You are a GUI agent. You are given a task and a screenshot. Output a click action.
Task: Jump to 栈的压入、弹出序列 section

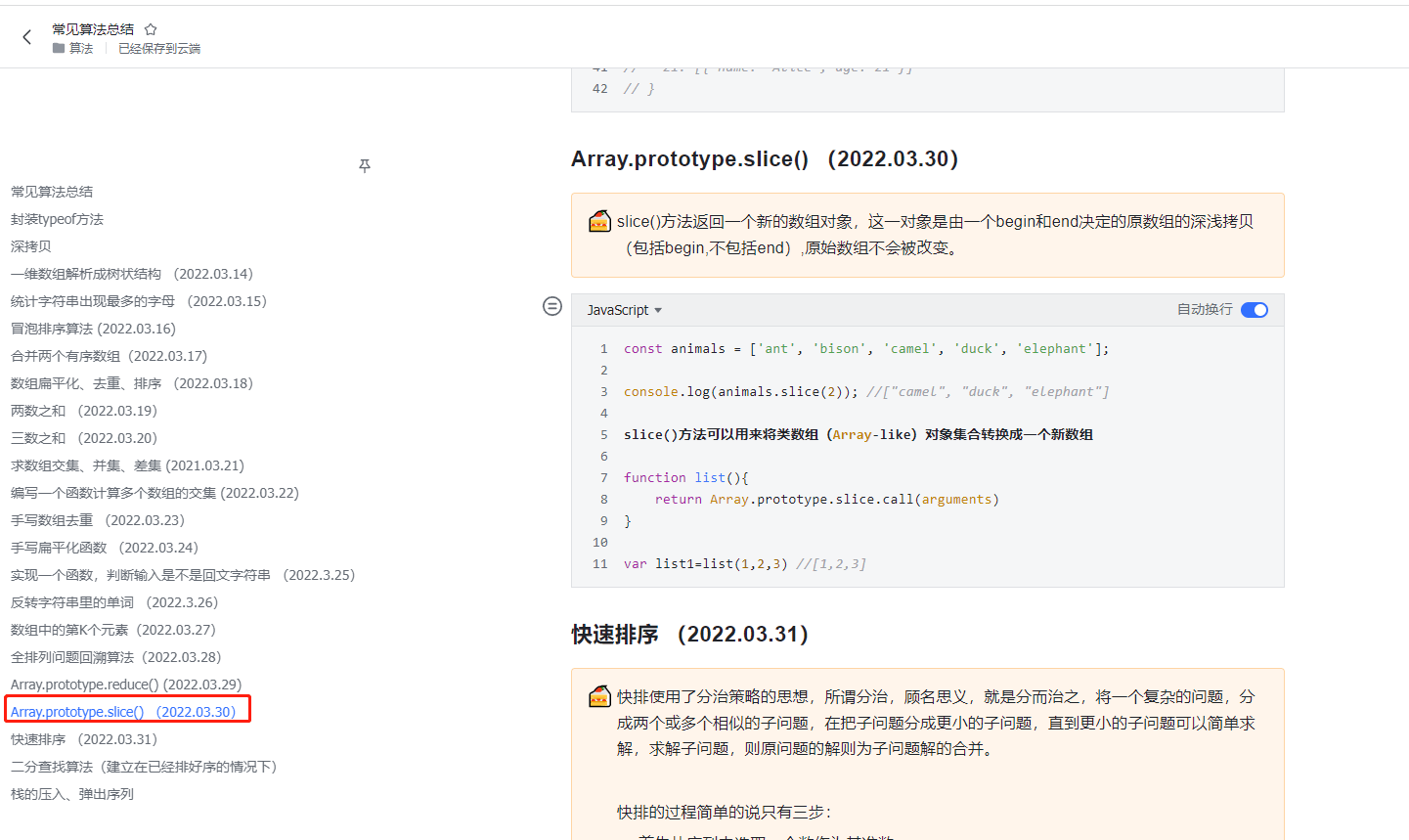(72, 794)
